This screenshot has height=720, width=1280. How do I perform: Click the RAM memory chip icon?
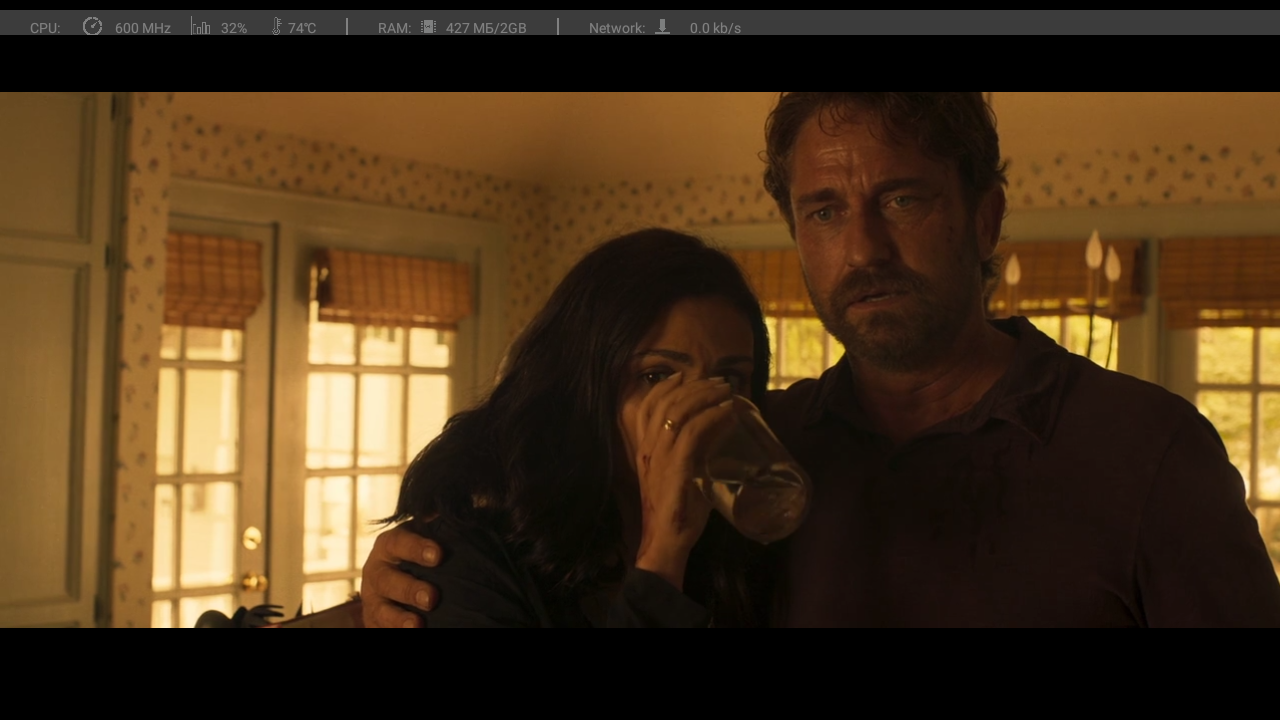coord(428,27)
